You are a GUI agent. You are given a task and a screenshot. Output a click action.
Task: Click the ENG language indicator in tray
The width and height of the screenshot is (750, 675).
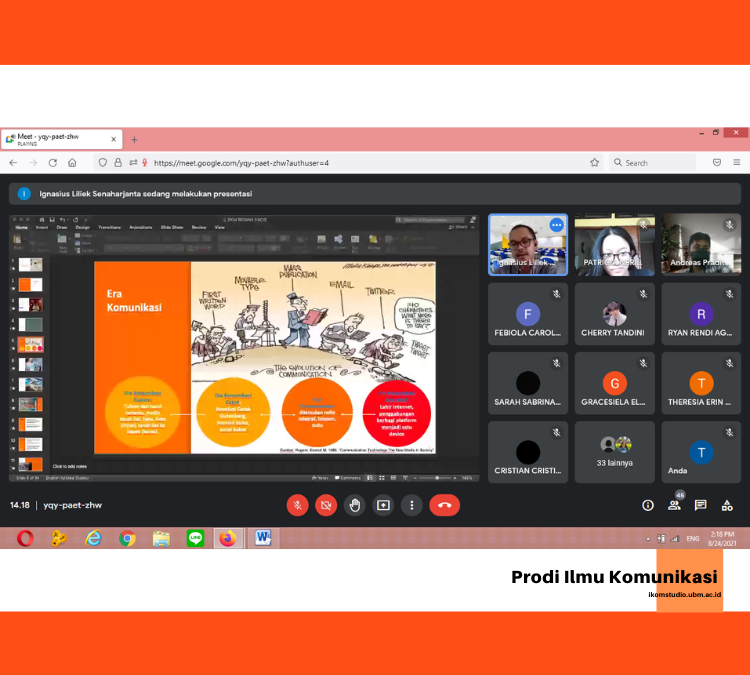pyautogui.click(x=693, y=539)
